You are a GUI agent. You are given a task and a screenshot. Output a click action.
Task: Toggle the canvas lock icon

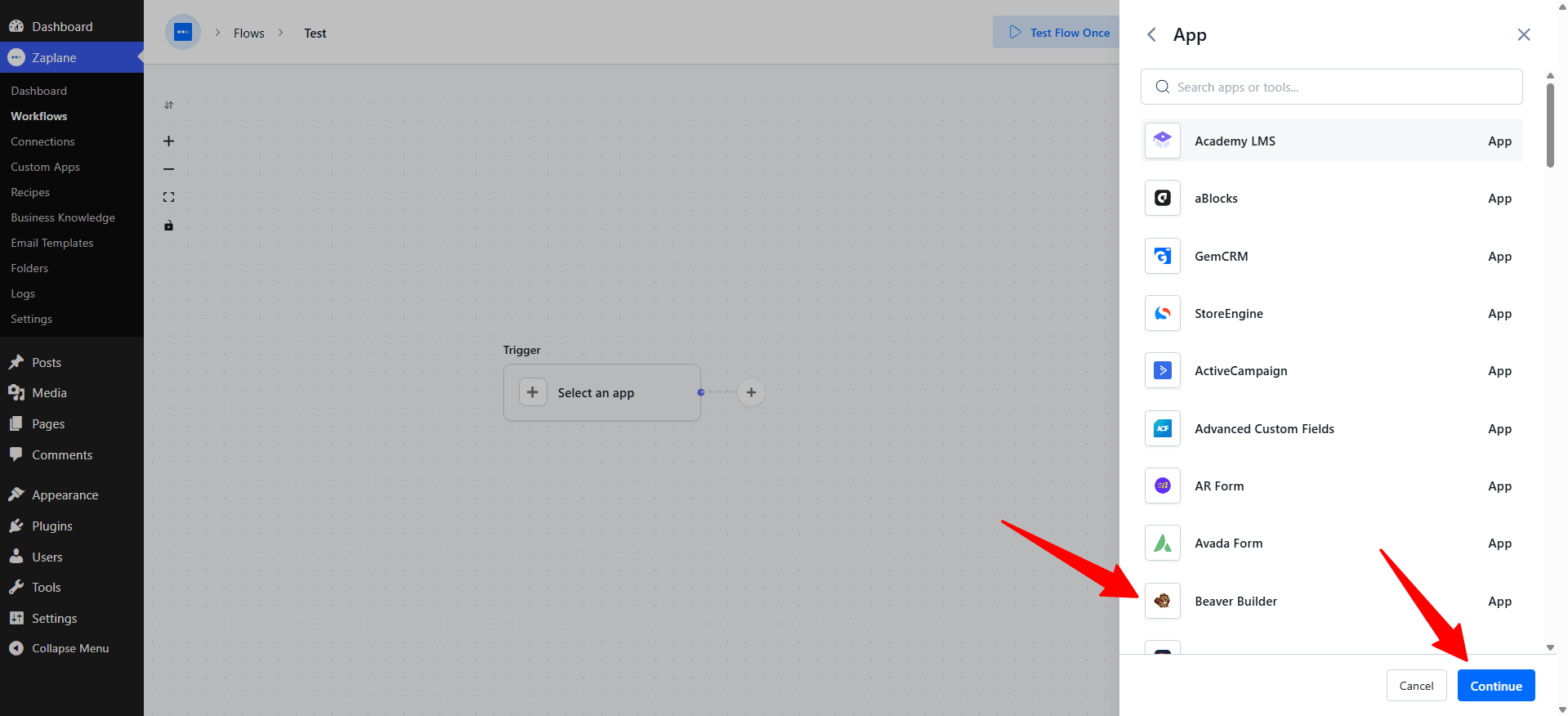tap(168, 226)
